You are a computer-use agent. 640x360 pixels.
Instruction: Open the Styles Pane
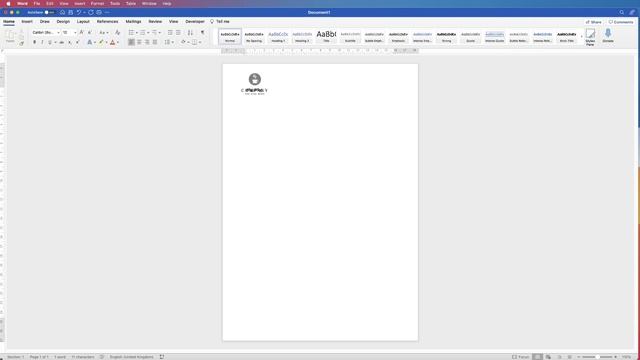(x=590, y=37)
